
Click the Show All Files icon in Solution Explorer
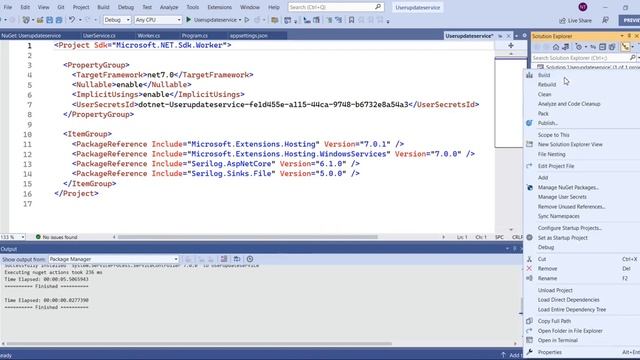pos(612,47)
